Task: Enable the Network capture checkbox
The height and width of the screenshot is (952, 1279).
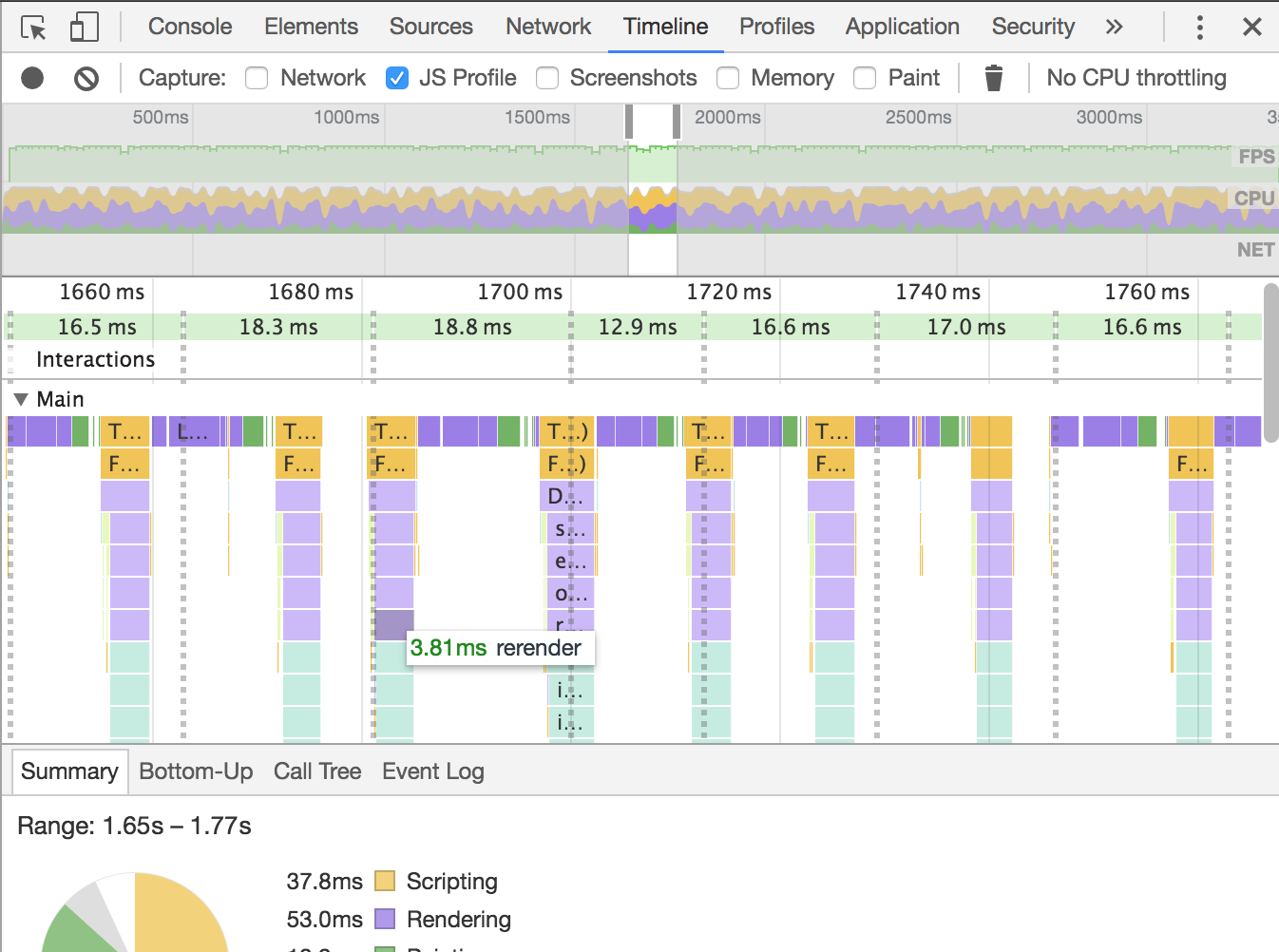Action: click(x=257, y=78)
